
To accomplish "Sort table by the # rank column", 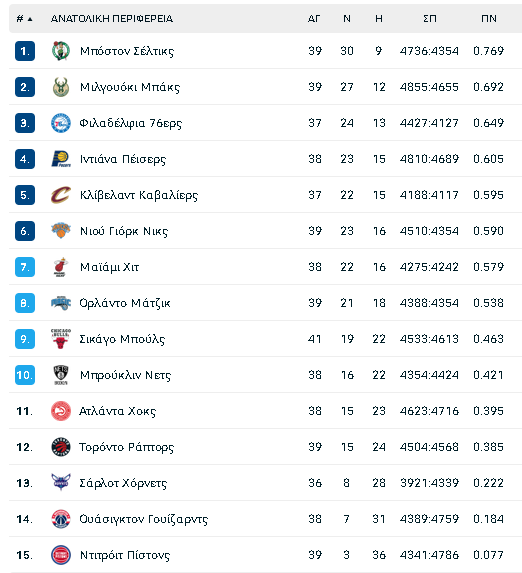I will [24, 19].
